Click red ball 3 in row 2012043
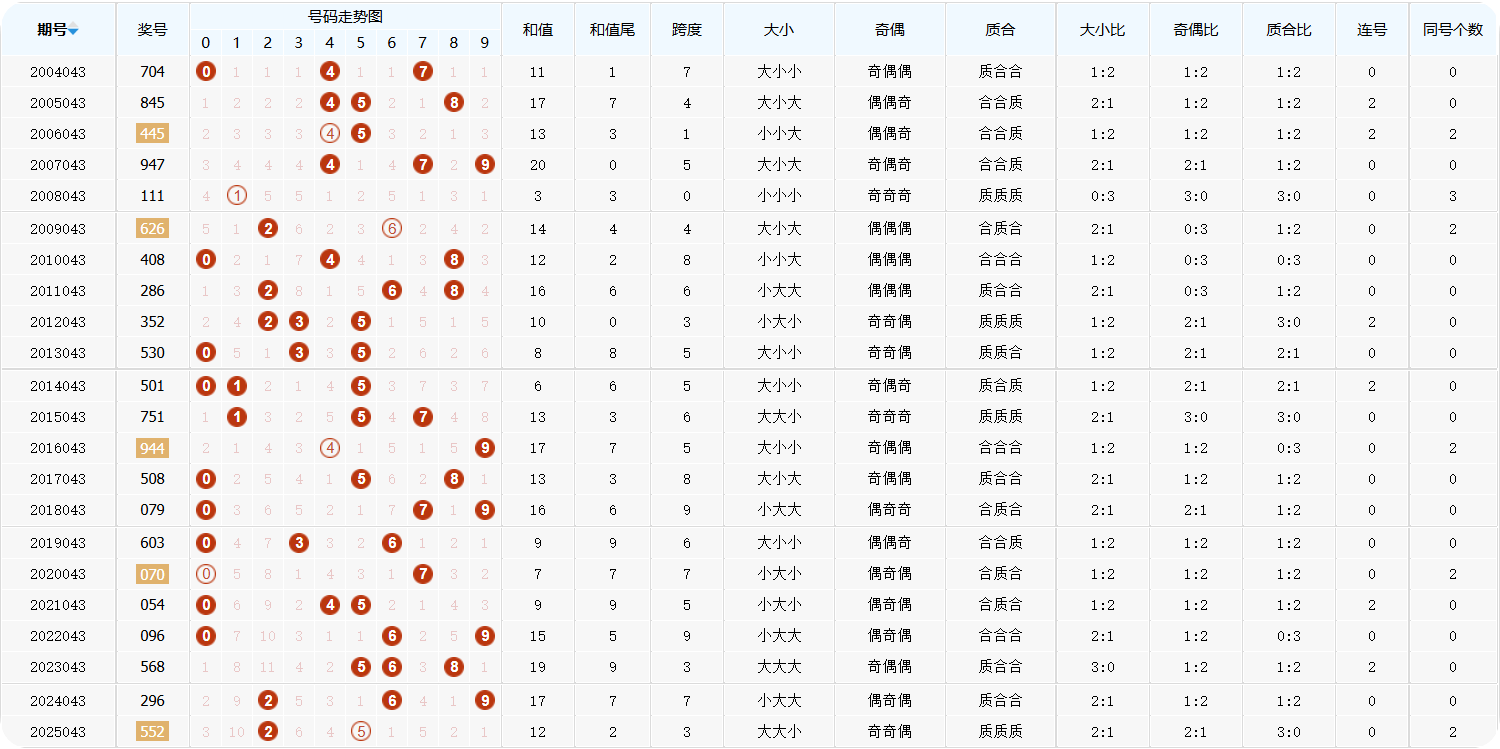This screenshot has height=749, width=1500. tap(299, 322)
